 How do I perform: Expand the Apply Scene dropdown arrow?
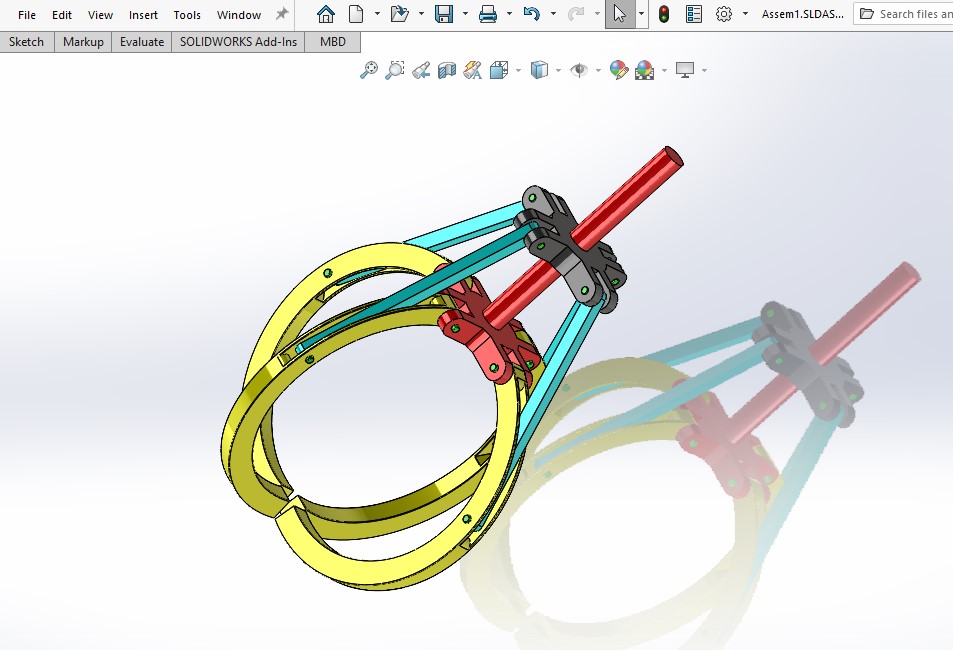click(664, 71)
